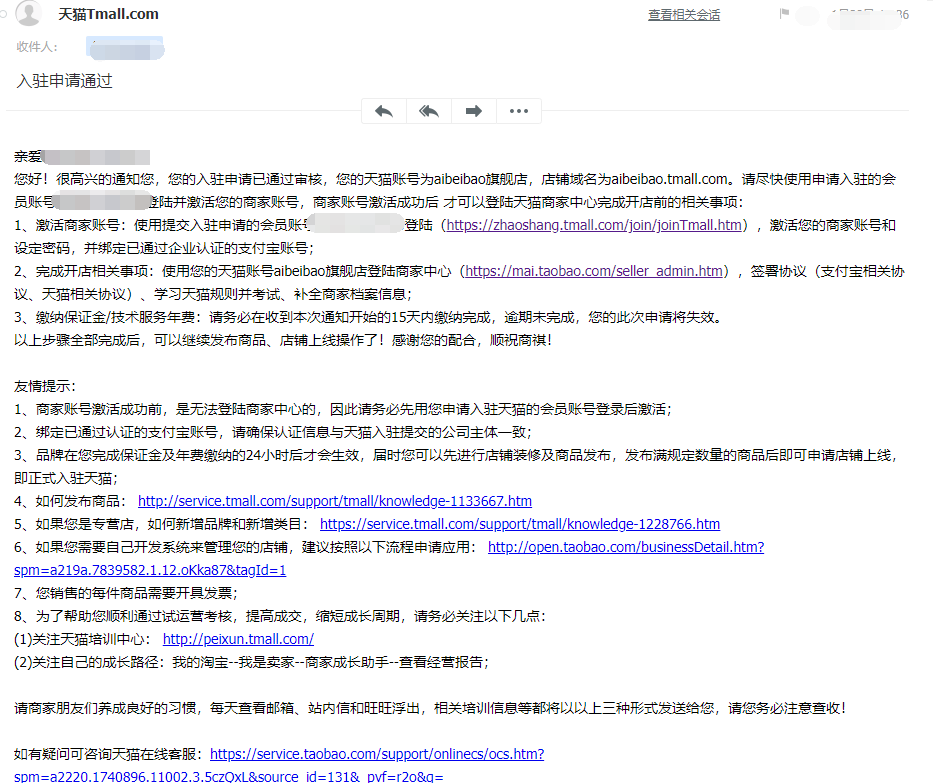Viewport: 933px width, 783px height.
Task: Click the line starting 3、缴纳保证金/技术服务年费
Action: (x=368, y=318)
